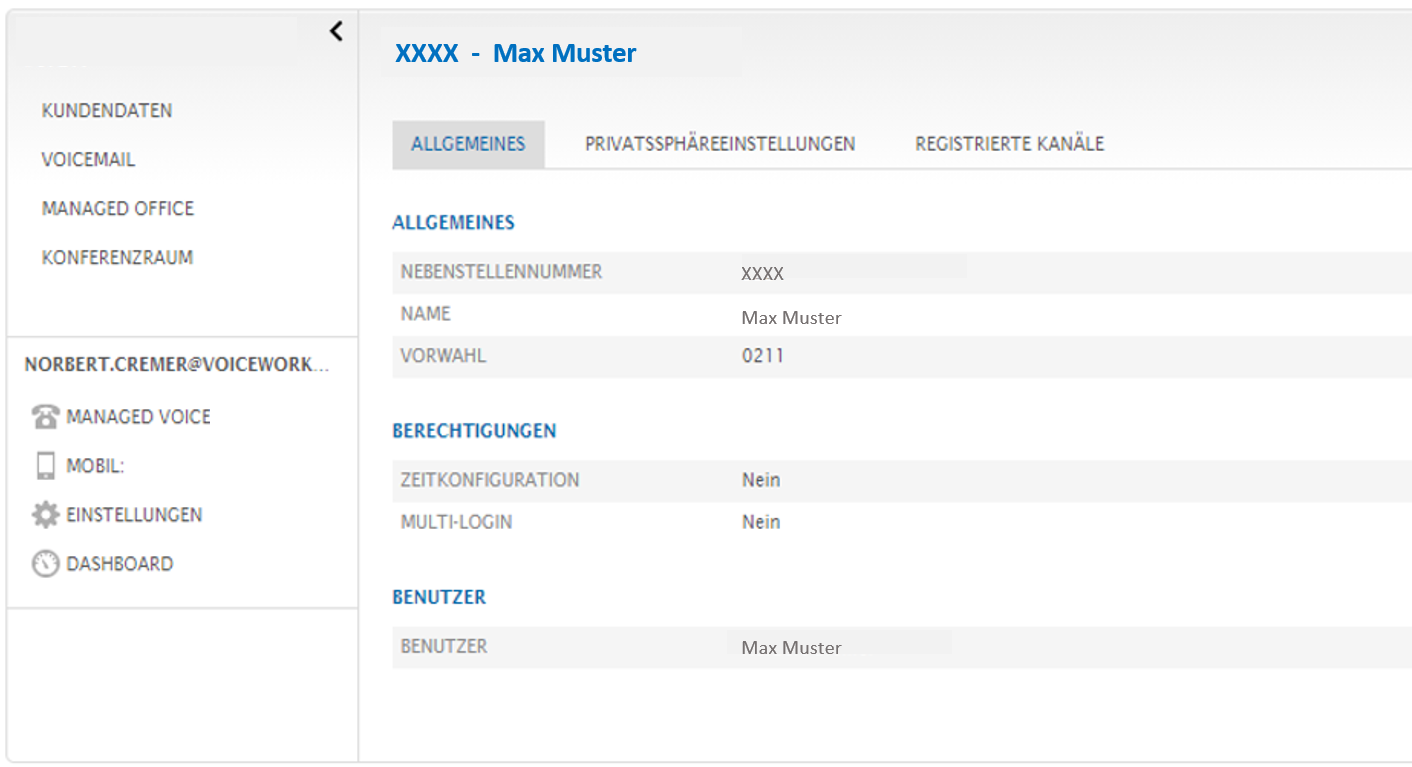Open the Privatssphäreeinstellungen tab

720,144
